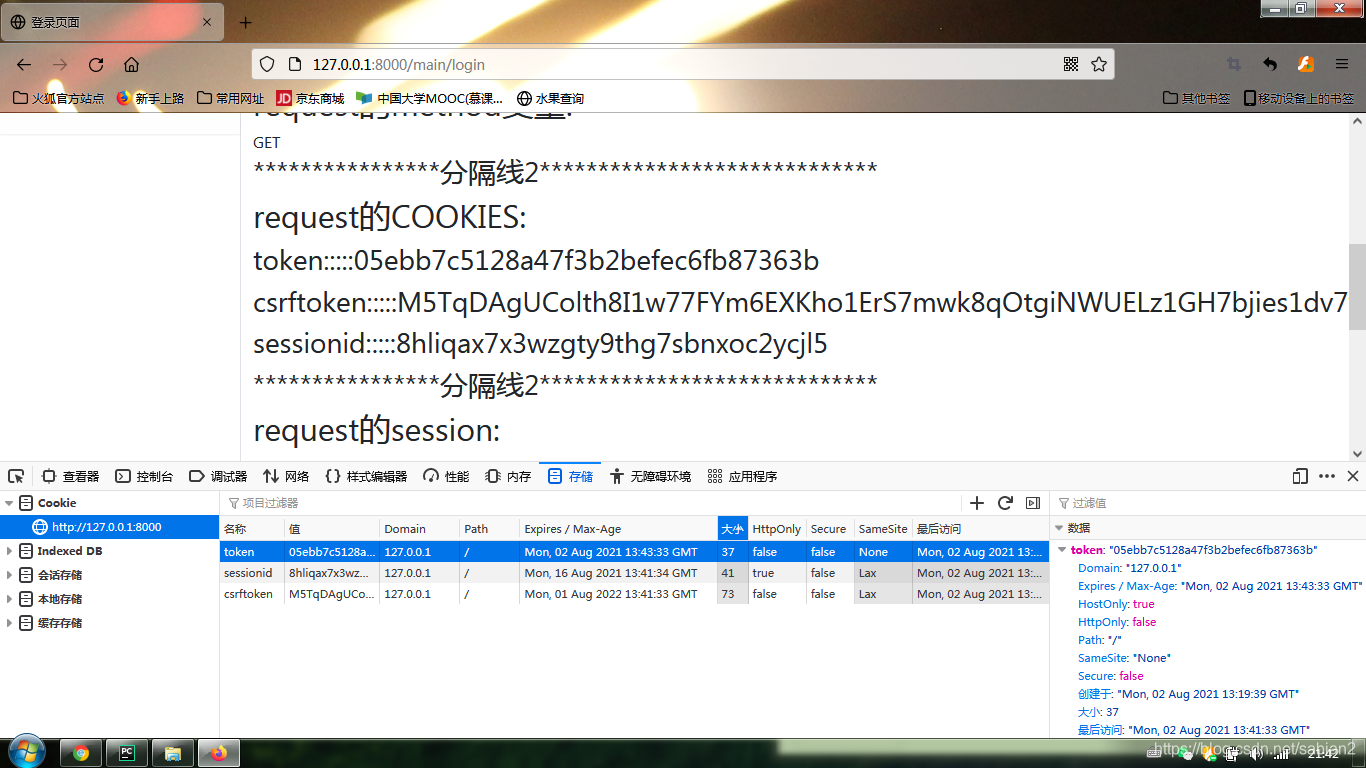Viewport: 1366px width, 768px height.
Task: Go to the browser home page icon
Action: coord(131,64)
